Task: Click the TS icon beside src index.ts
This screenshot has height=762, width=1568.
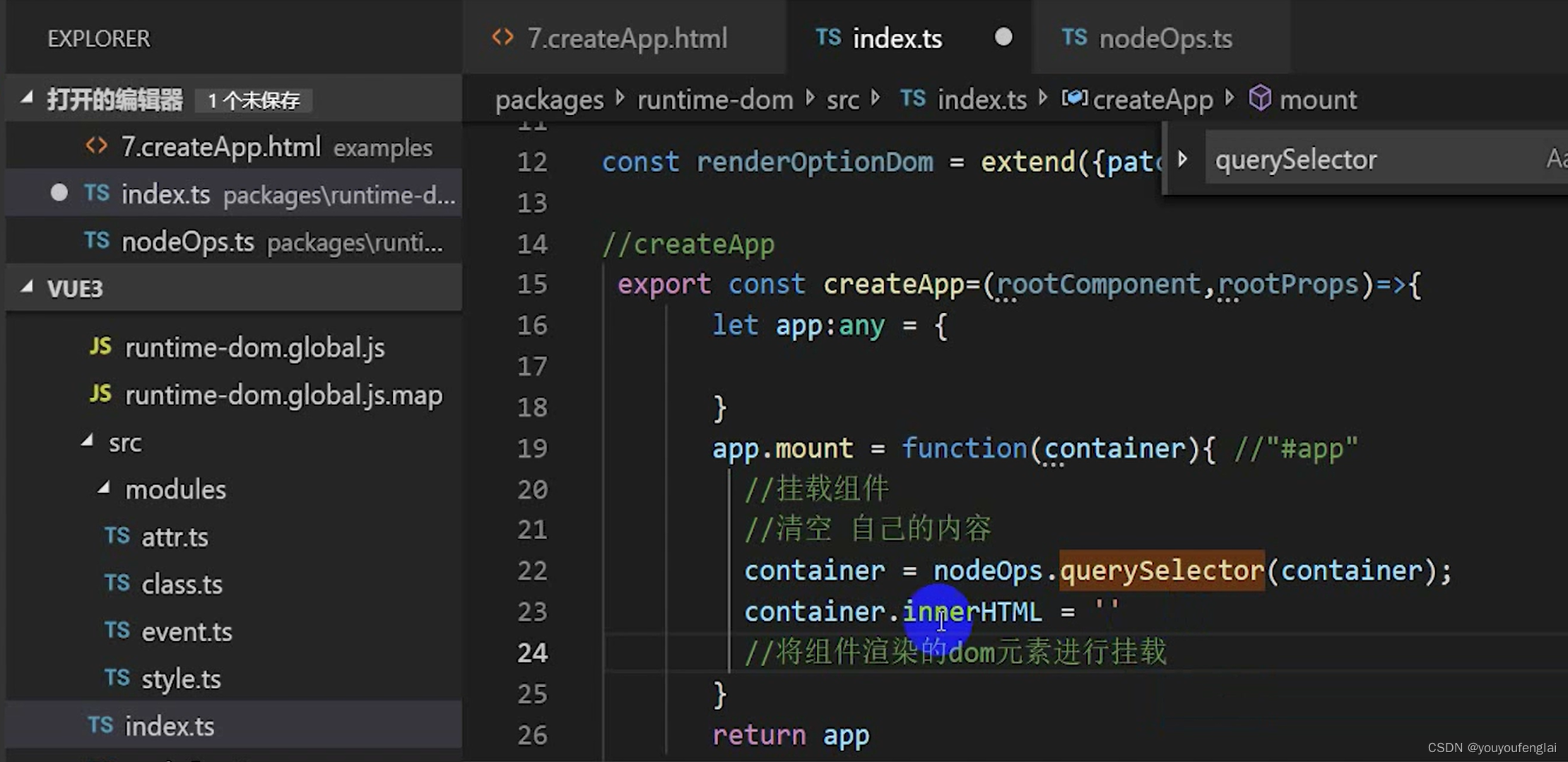Action: coord(100,725)
